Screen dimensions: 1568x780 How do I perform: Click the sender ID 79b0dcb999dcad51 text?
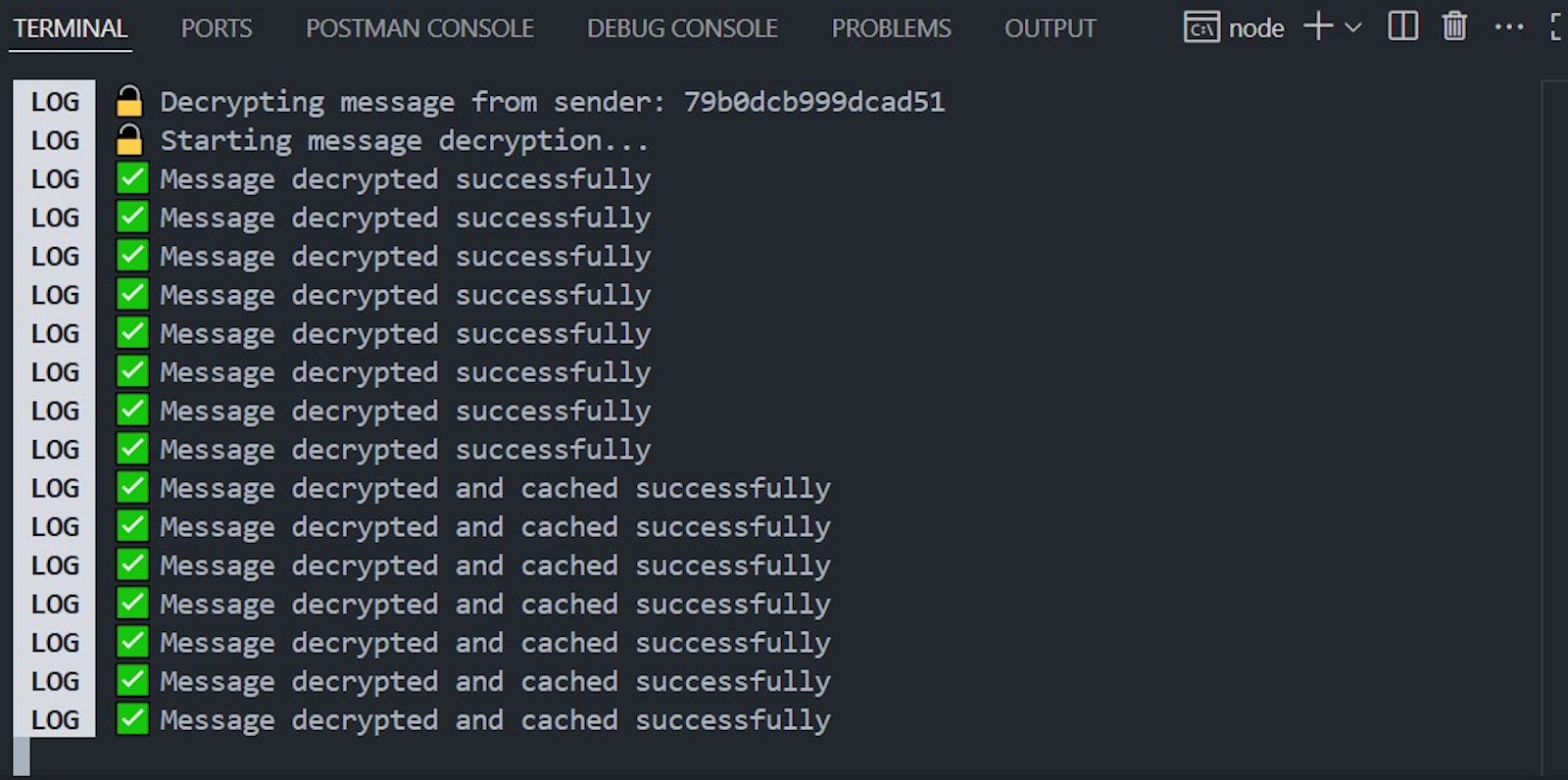pos(814,101)
